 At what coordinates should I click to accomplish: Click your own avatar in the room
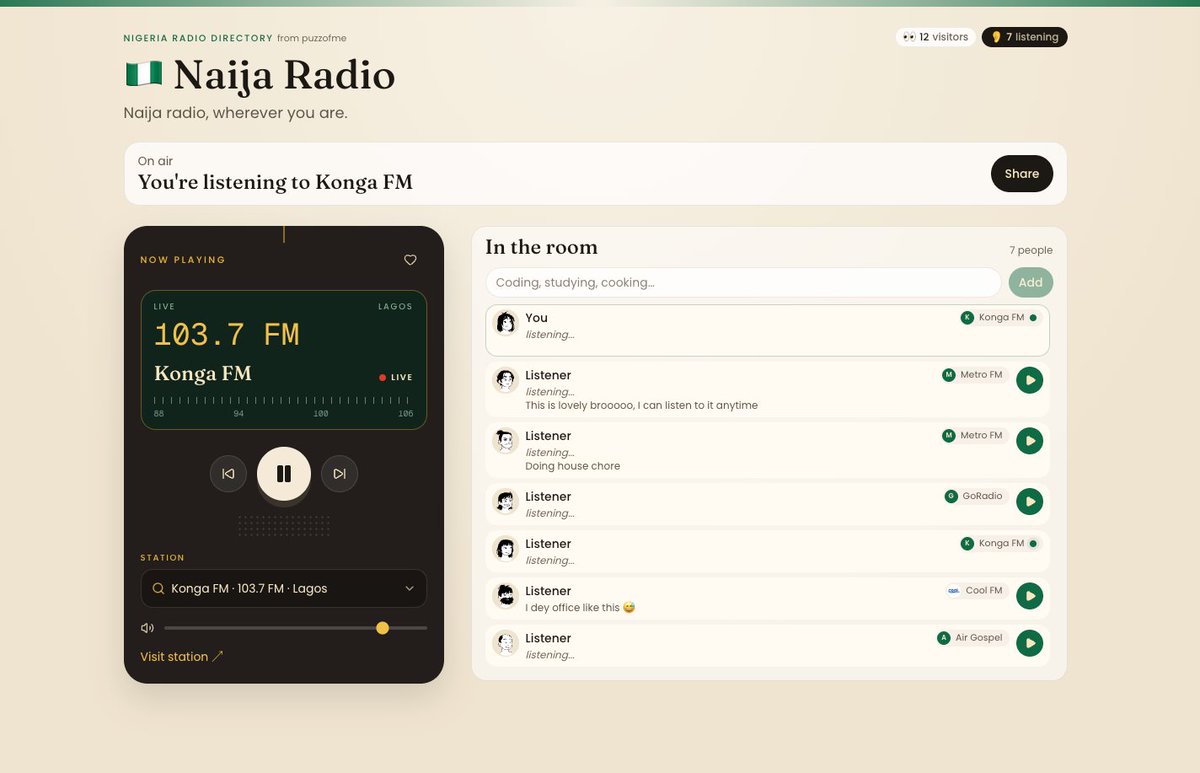click(506, 322)
